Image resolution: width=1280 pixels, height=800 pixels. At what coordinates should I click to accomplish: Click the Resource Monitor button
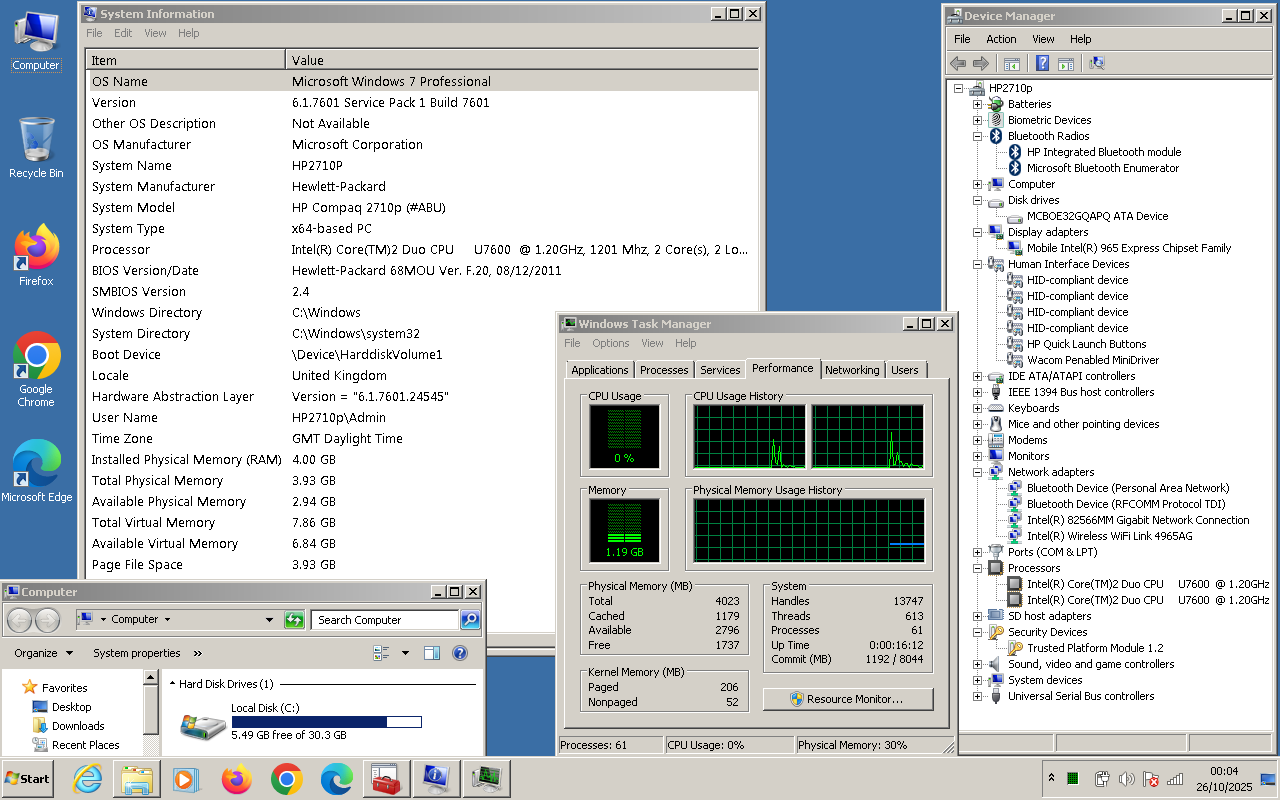[847, 699]
